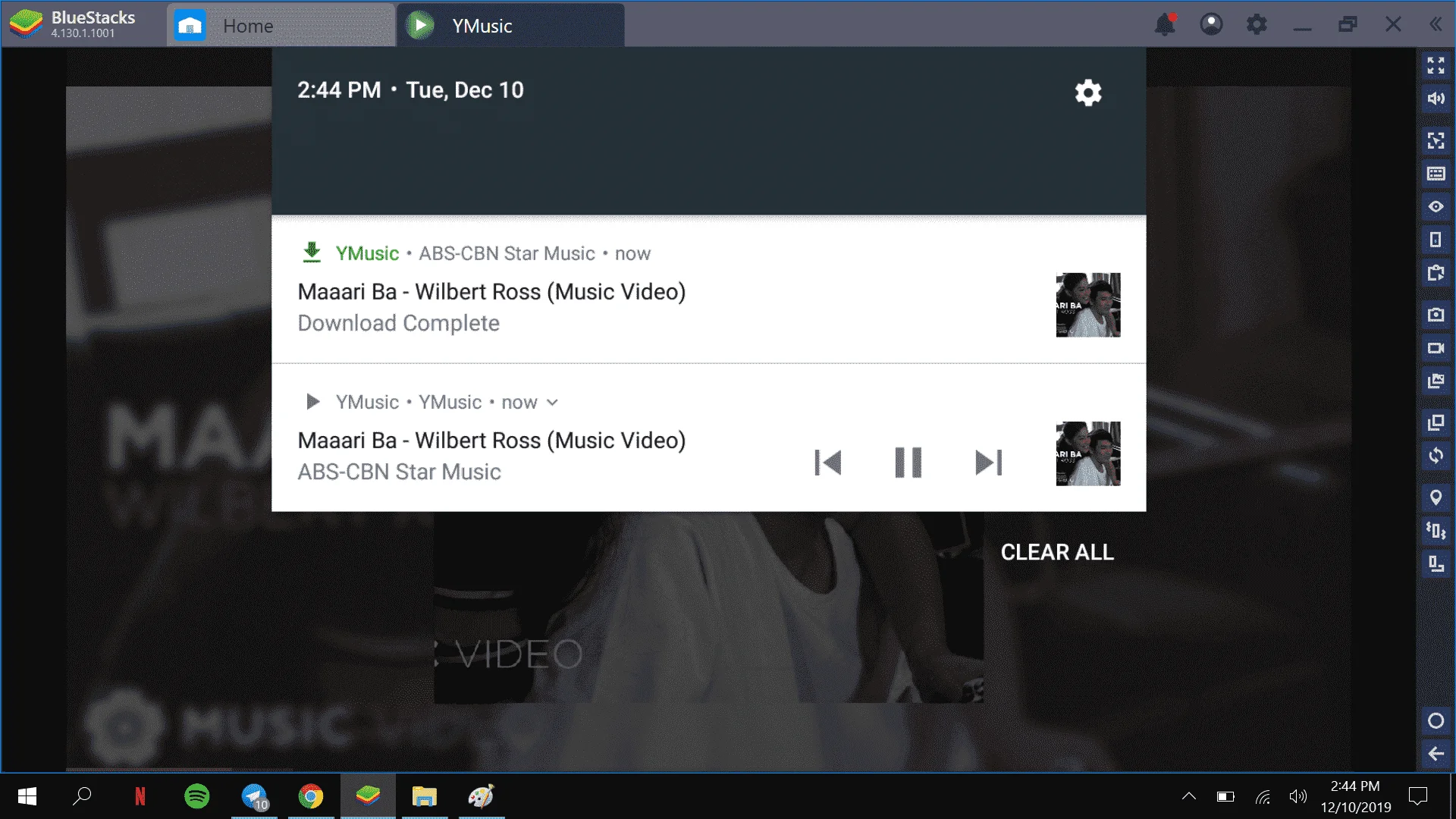Open Google Chrome from the taskbar
1456x819 pixels.
click(311, 796)
